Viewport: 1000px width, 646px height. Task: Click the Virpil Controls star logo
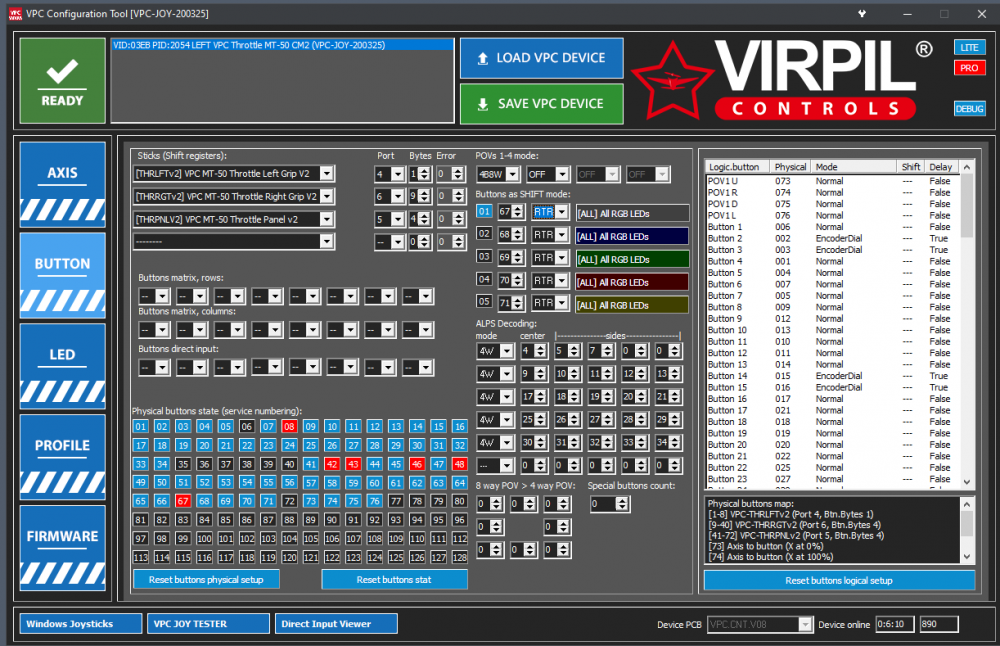673,84
